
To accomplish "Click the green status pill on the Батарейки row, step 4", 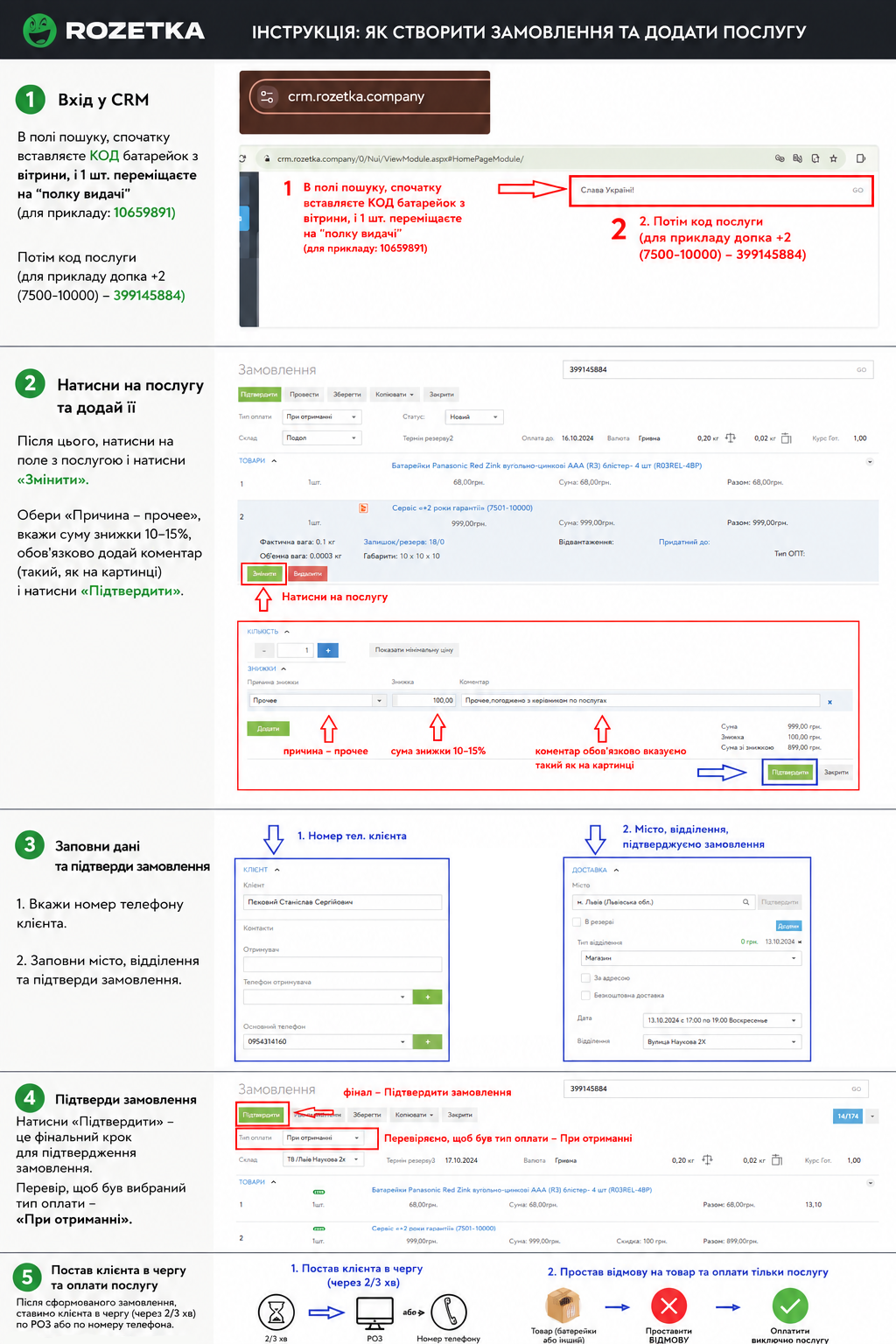I will (x=318, y=1192).
